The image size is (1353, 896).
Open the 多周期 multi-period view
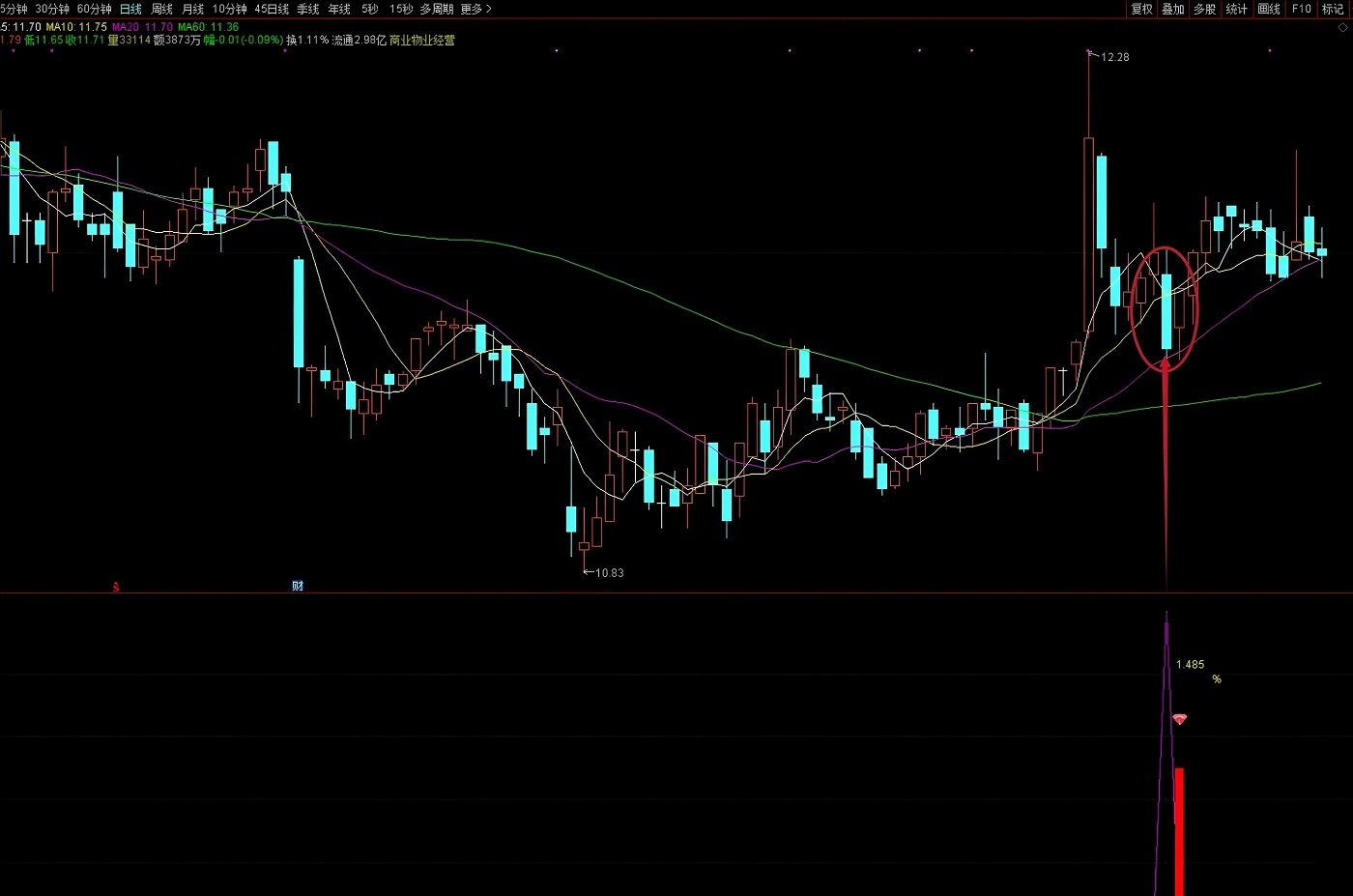pyautogui.click(x=436, y=9)
